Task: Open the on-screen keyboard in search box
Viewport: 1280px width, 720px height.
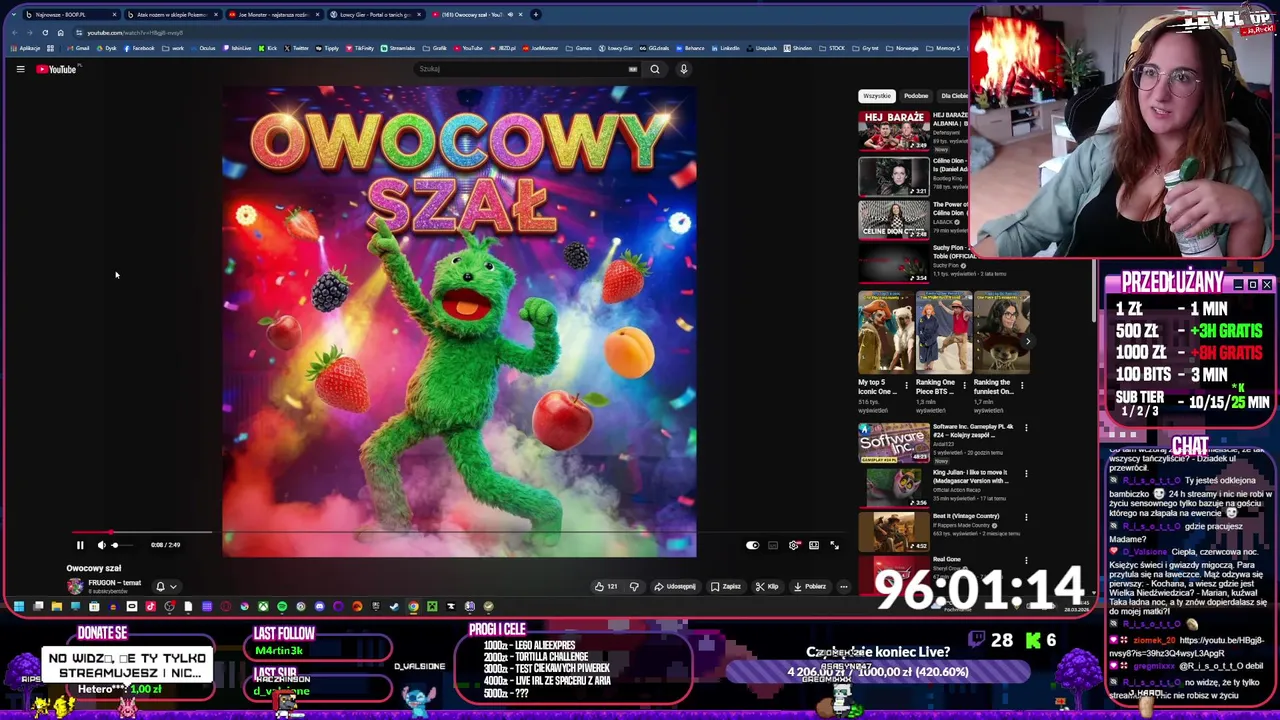Action: [632, 69]
